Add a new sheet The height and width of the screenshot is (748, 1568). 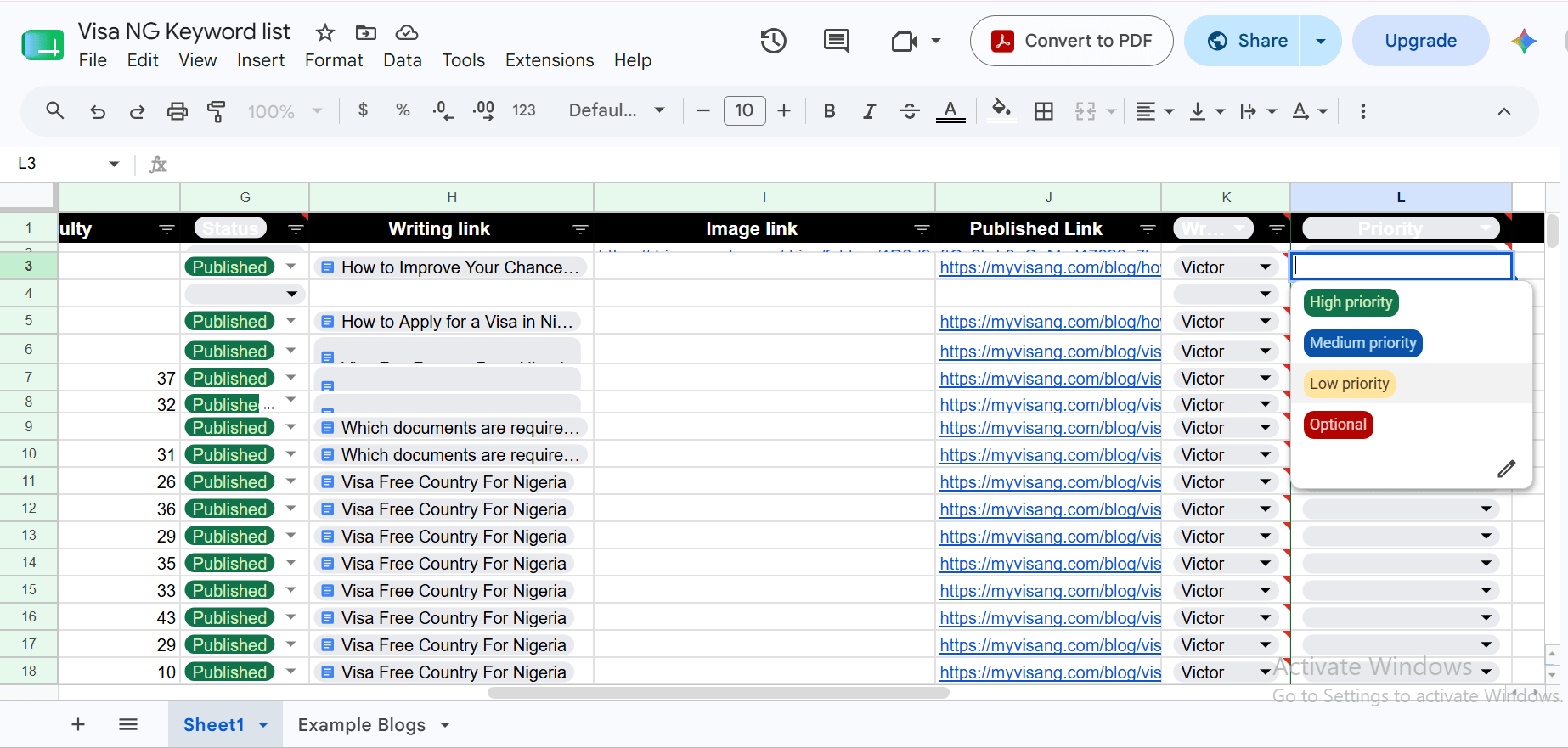pos(78,724)
